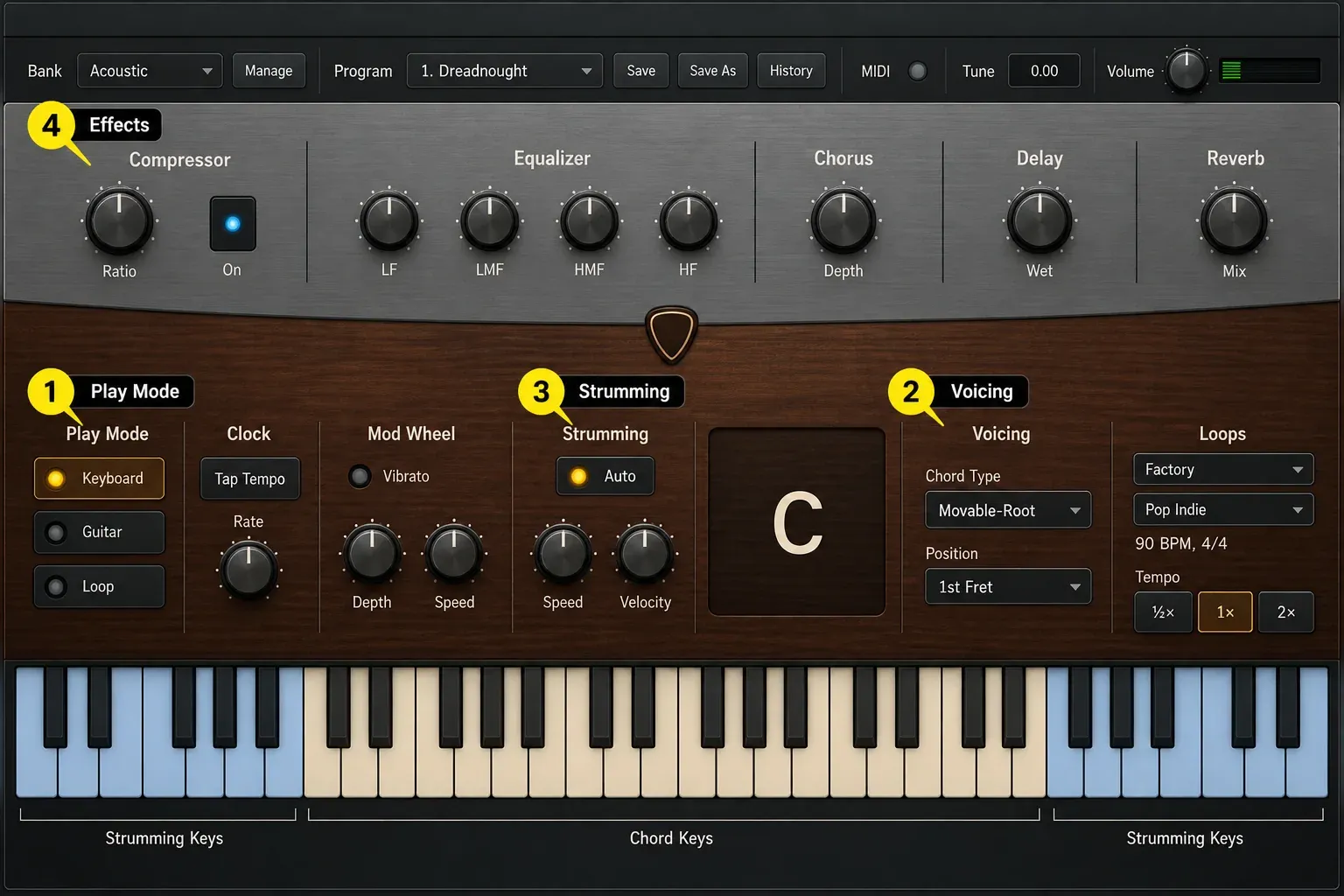This screenshot has width=1344, height=896.
Task: Set loop tempo to ½×
Action: point(1163,612)
